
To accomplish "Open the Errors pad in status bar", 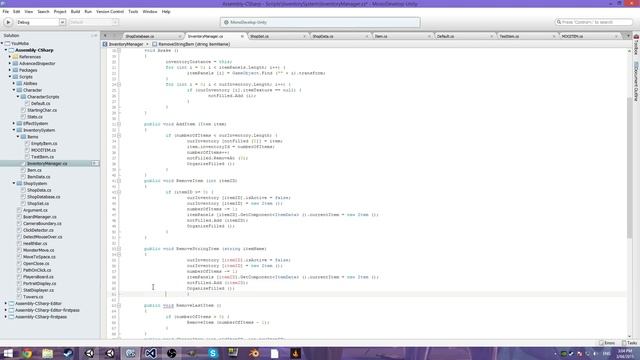I will click(607, 343).
